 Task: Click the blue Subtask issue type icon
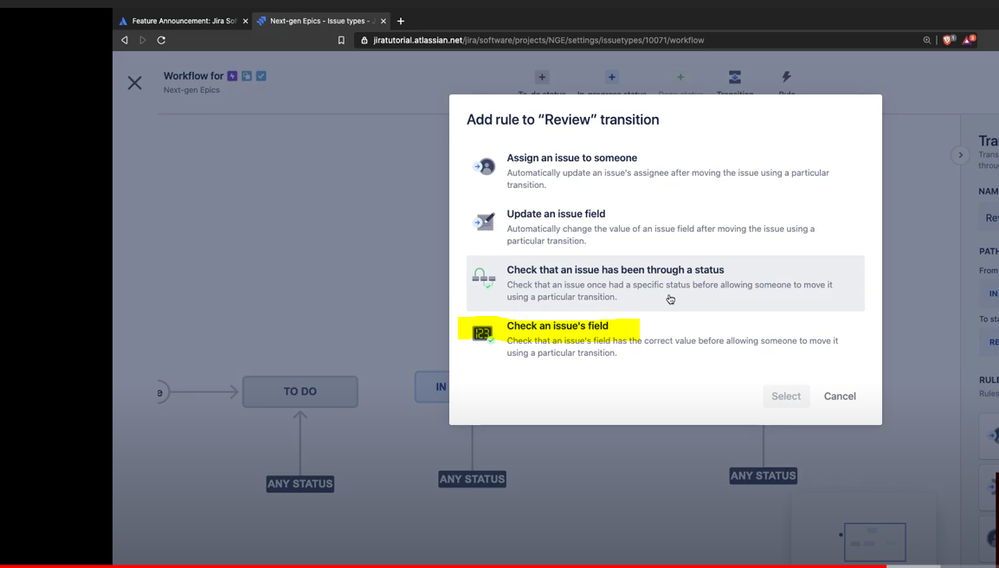click(x=247, y=76)
